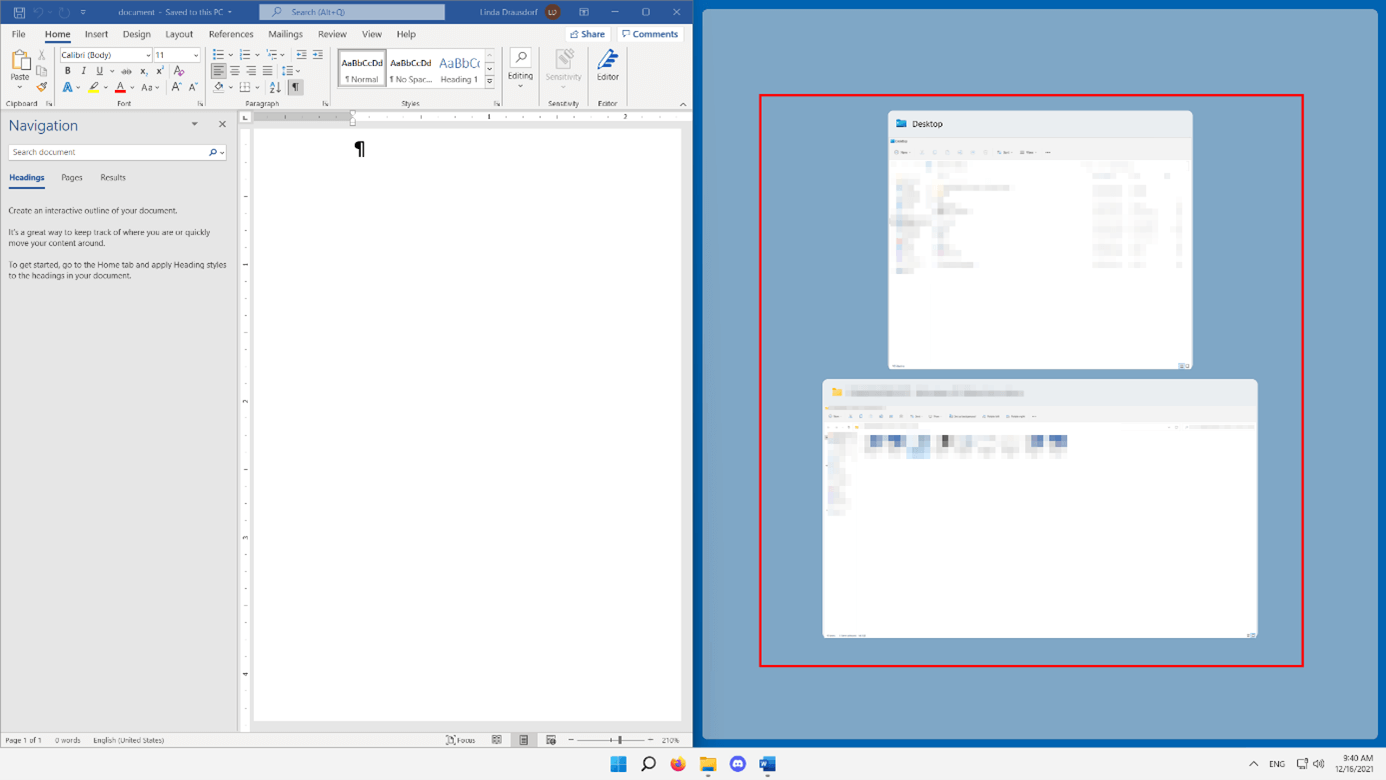Open the Calibri (Body) font name dropdown
The height and width of the screenshot is (780, 1386).
(x=148, y=55)
